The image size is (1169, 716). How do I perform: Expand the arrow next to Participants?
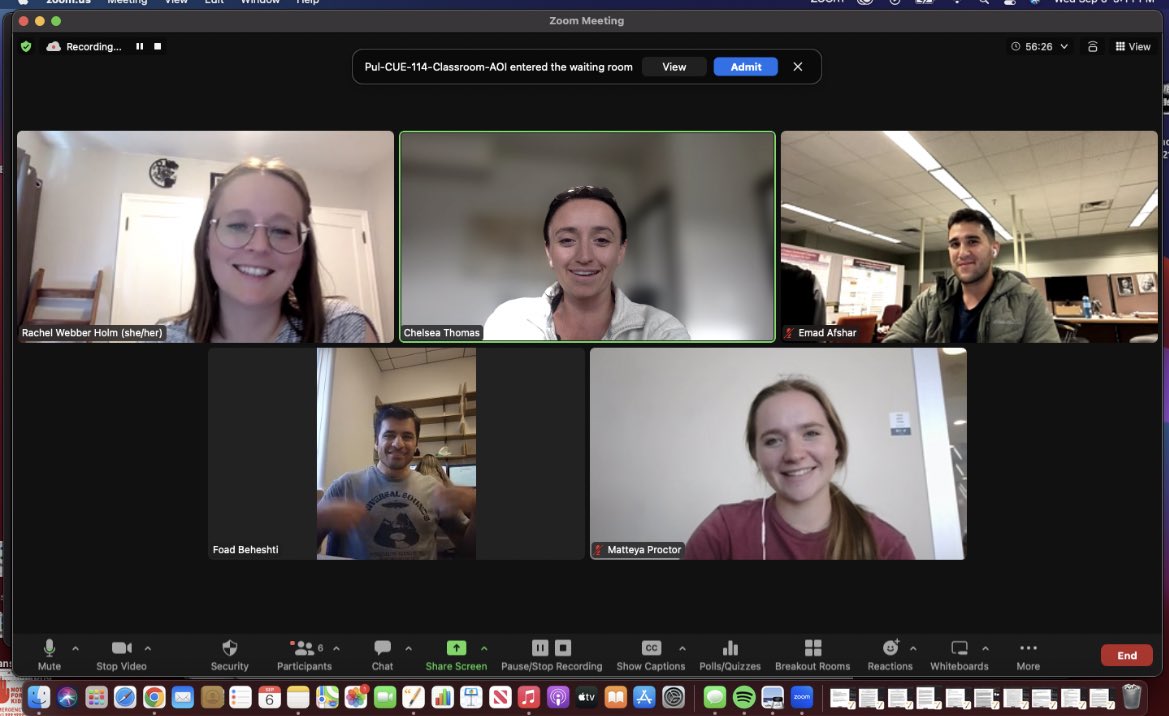click(336, 648)
